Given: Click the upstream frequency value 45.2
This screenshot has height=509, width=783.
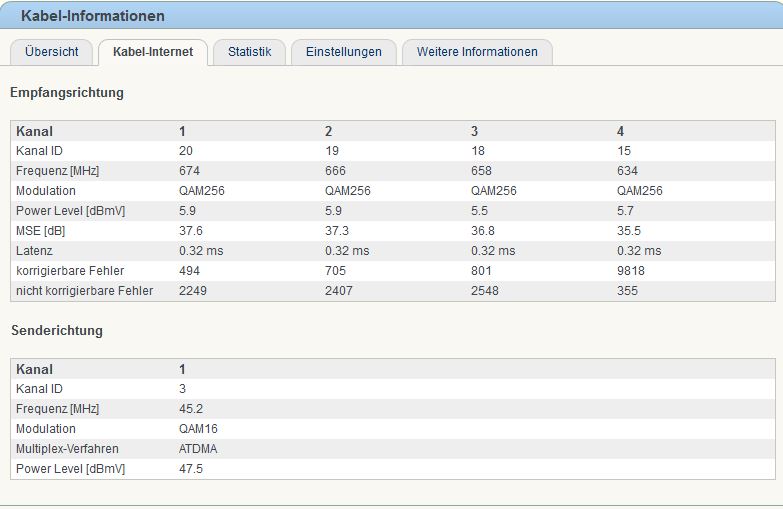Looking at the screenshot, I should (191, 409).
